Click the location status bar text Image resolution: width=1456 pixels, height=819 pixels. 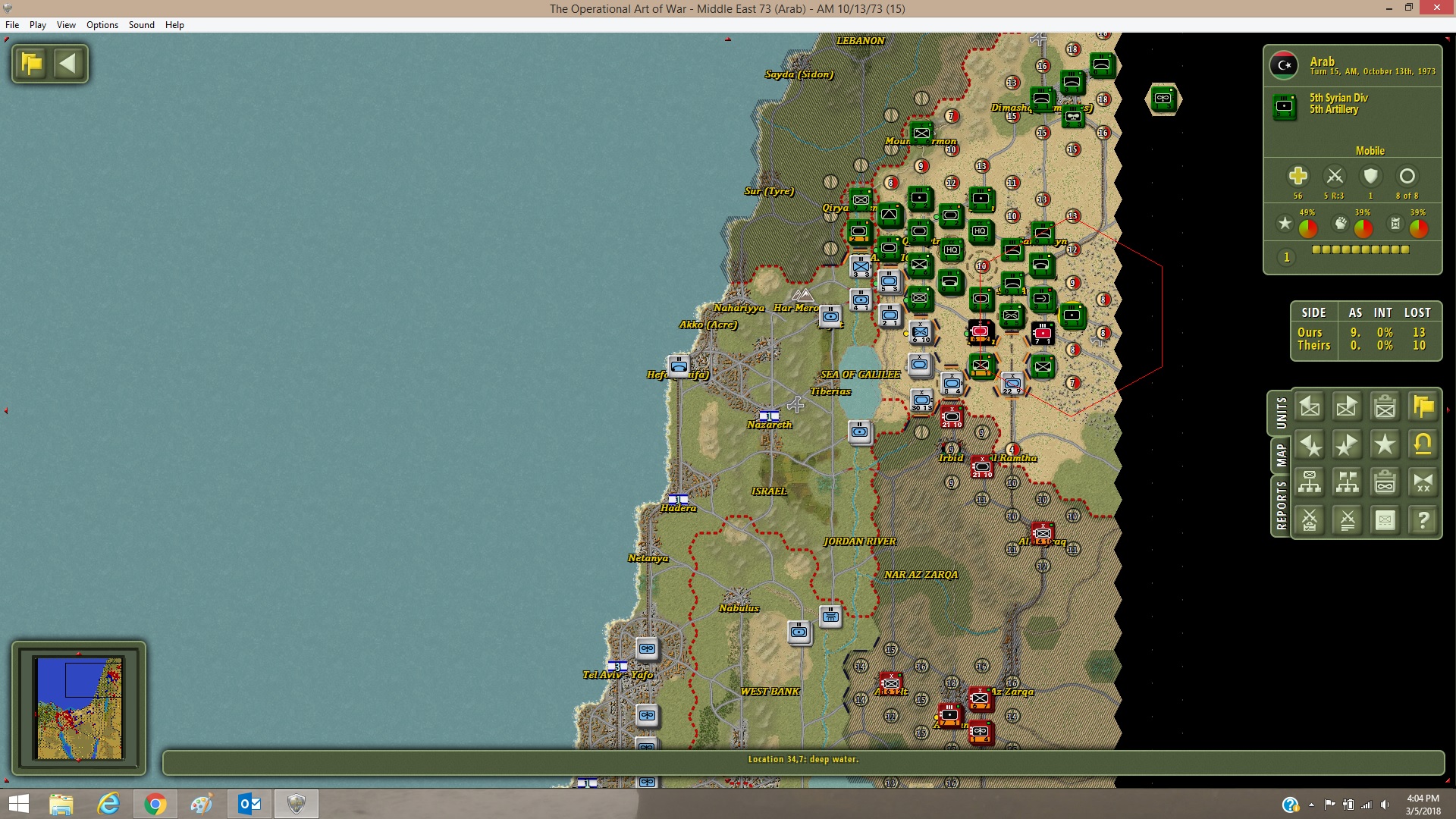coord(803,759)
